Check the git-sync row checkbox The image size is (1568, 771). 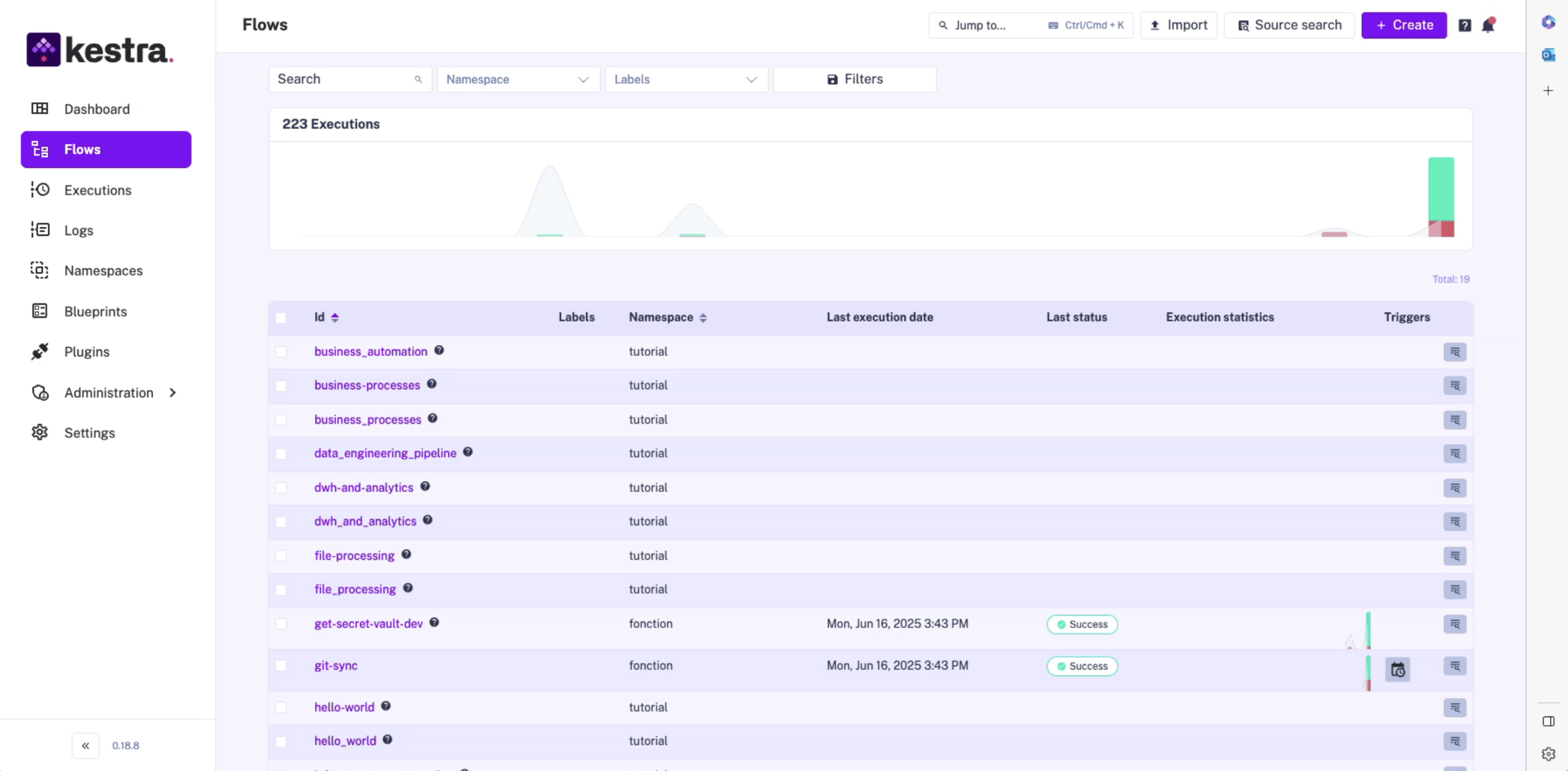(281, 666)
